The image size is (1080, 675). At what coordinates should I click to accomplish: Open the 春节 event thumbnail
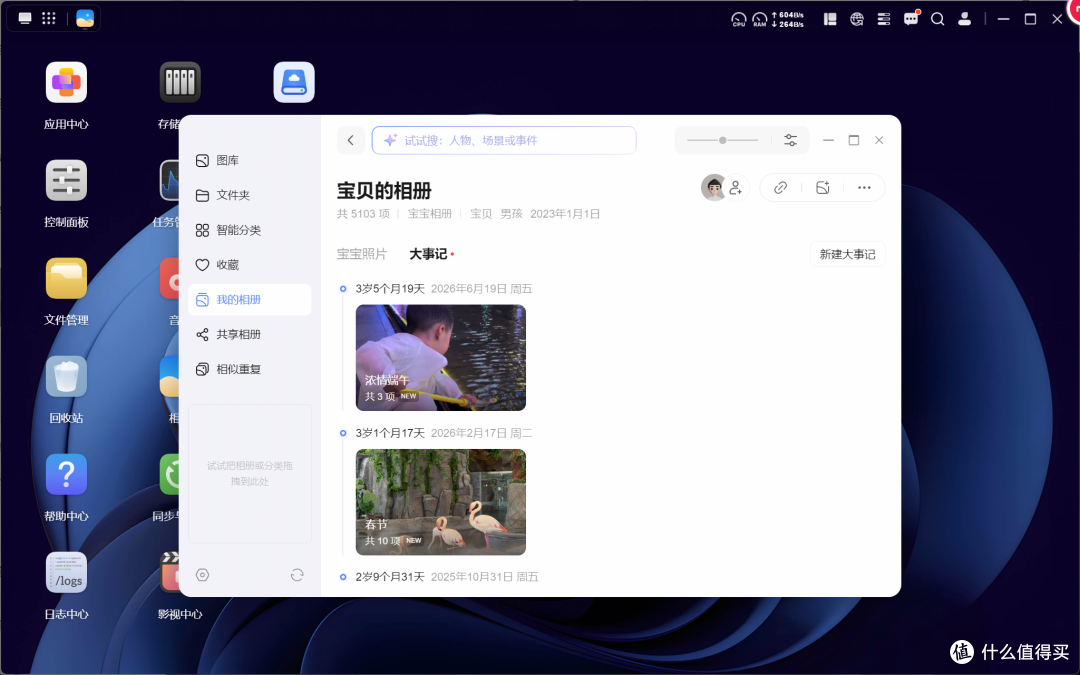(x=441, y=502)
